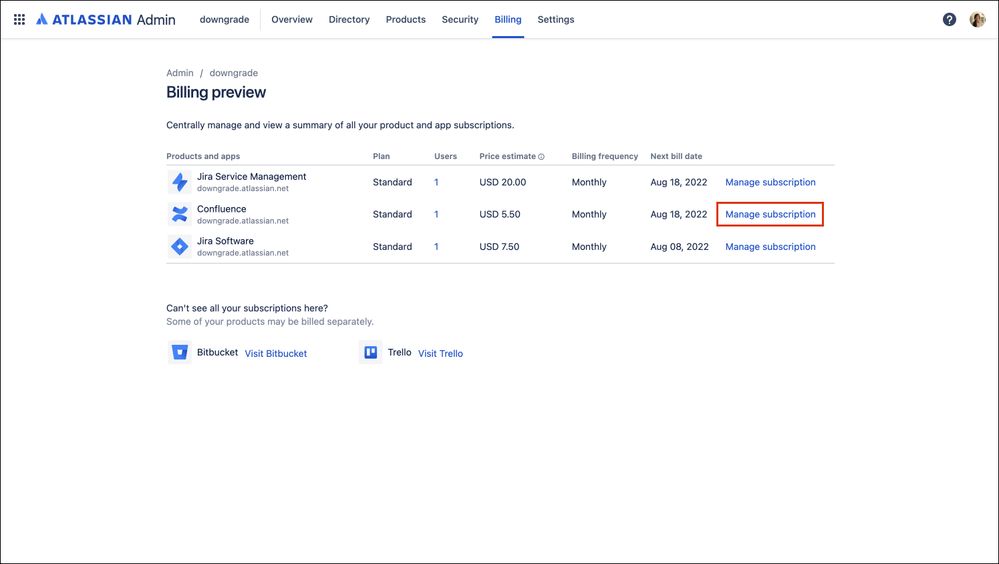The image size is (999, 564).
Task: Click the Confluence product name
Action: 221,209
